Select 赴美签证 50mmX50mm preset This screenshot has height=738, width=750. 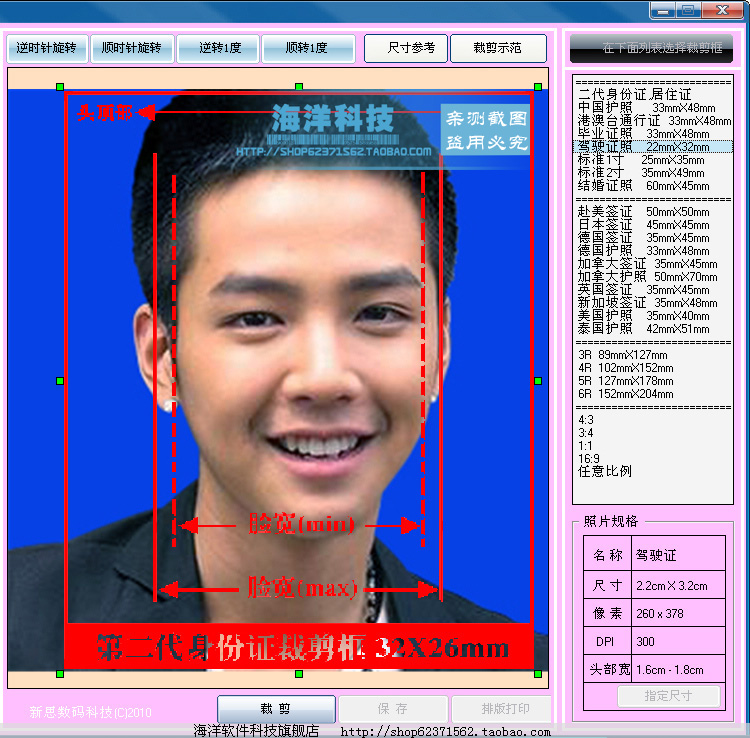coord(652,211)
